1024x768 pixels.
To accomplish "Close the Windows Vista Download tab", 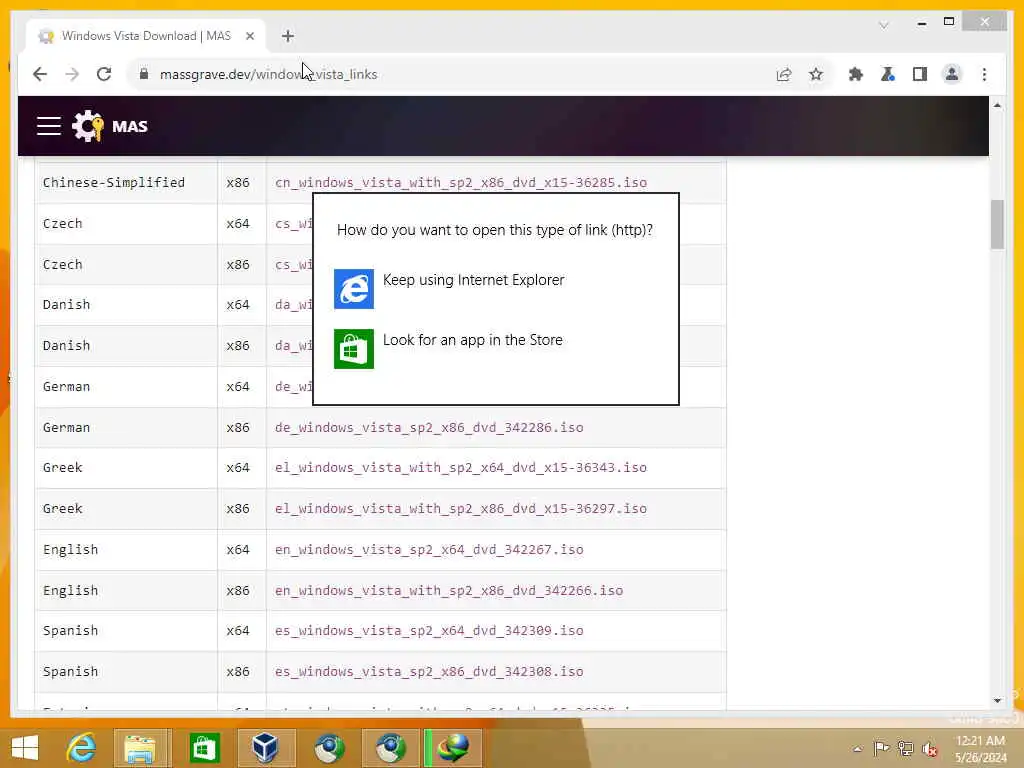I will [249, 37].
